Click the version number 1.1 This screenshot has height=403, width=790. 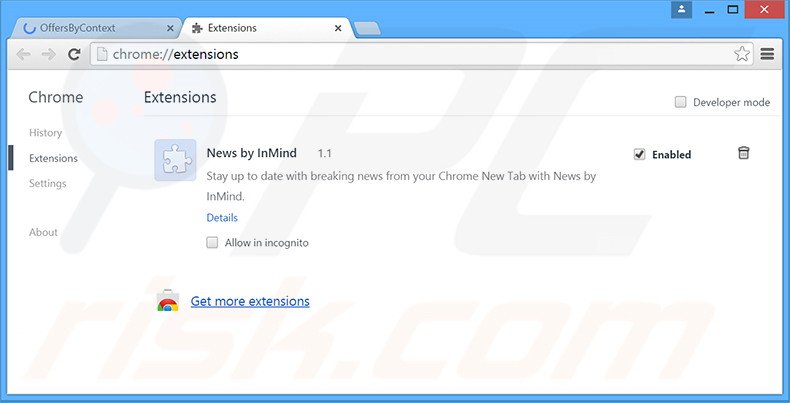point(324,153)
